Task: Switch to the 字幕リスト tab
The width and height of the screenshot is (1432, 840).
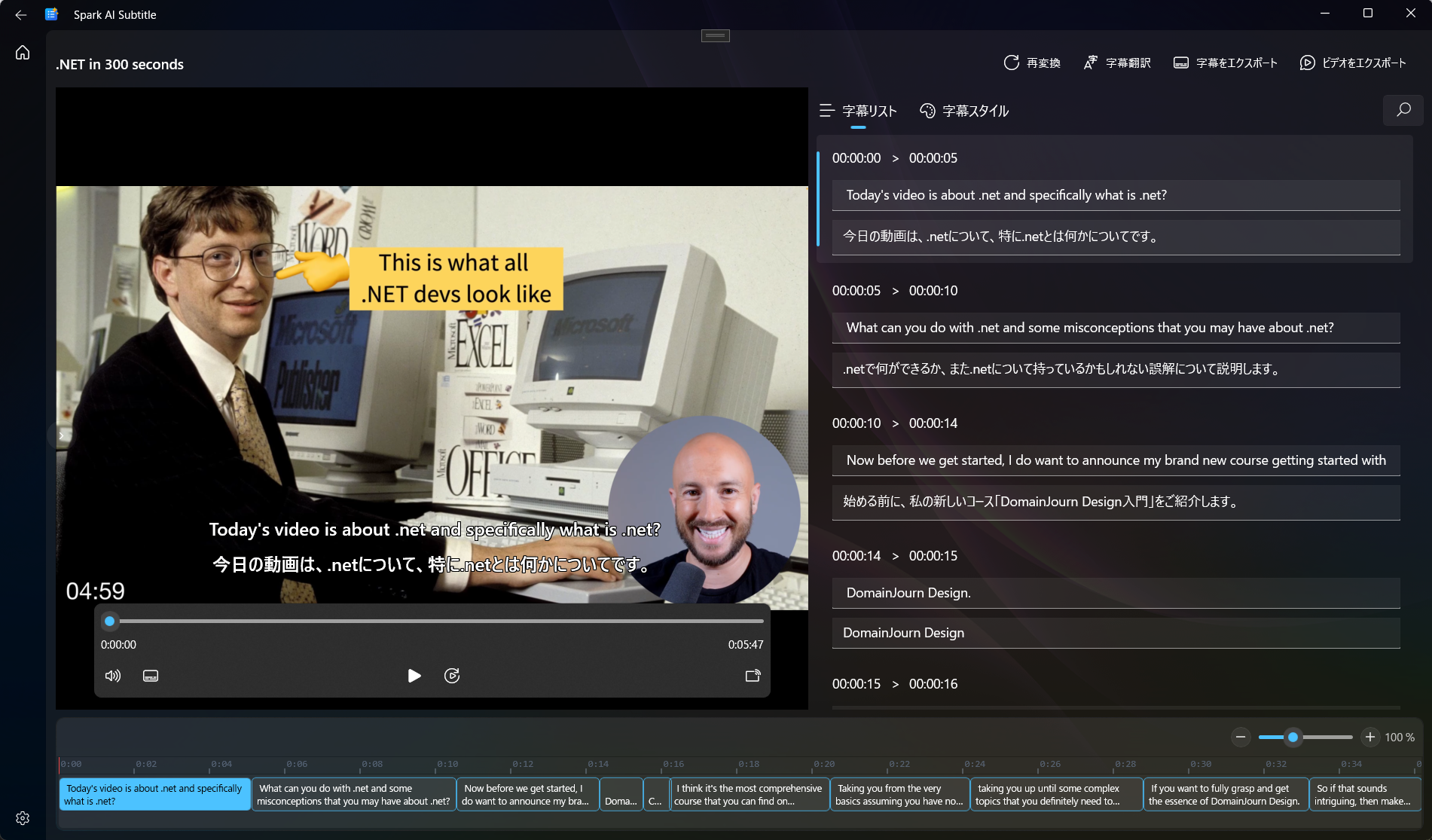Action: (x=868, y=111)
